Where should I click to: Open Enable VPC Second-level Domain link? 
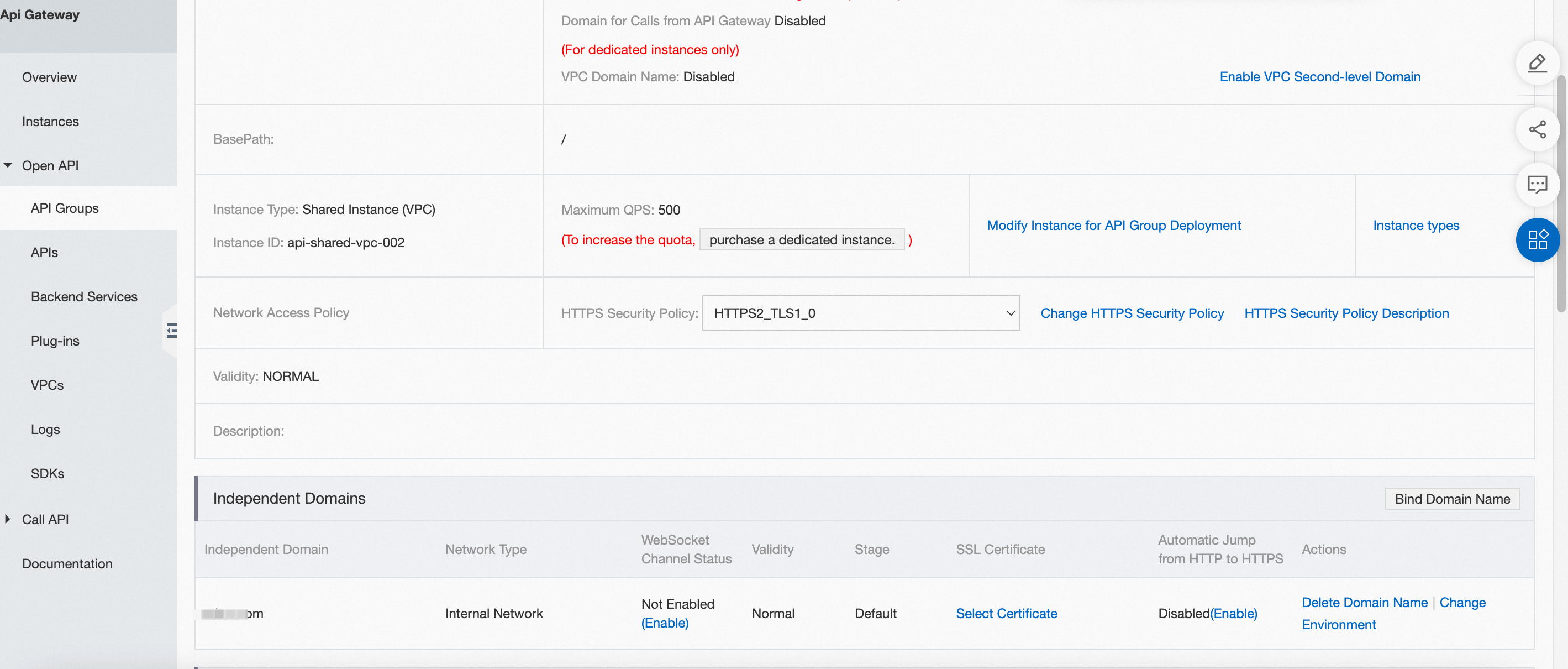click(1319, 77)
